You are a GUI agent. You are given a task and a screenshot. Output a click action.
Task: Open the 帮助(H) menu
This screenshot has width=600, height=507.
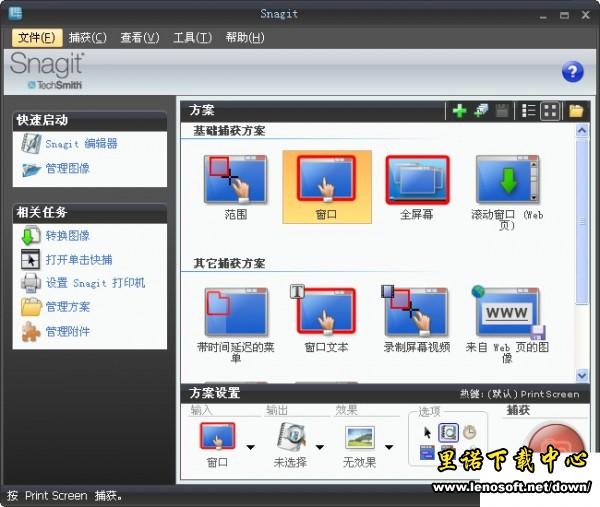[245, 37]
